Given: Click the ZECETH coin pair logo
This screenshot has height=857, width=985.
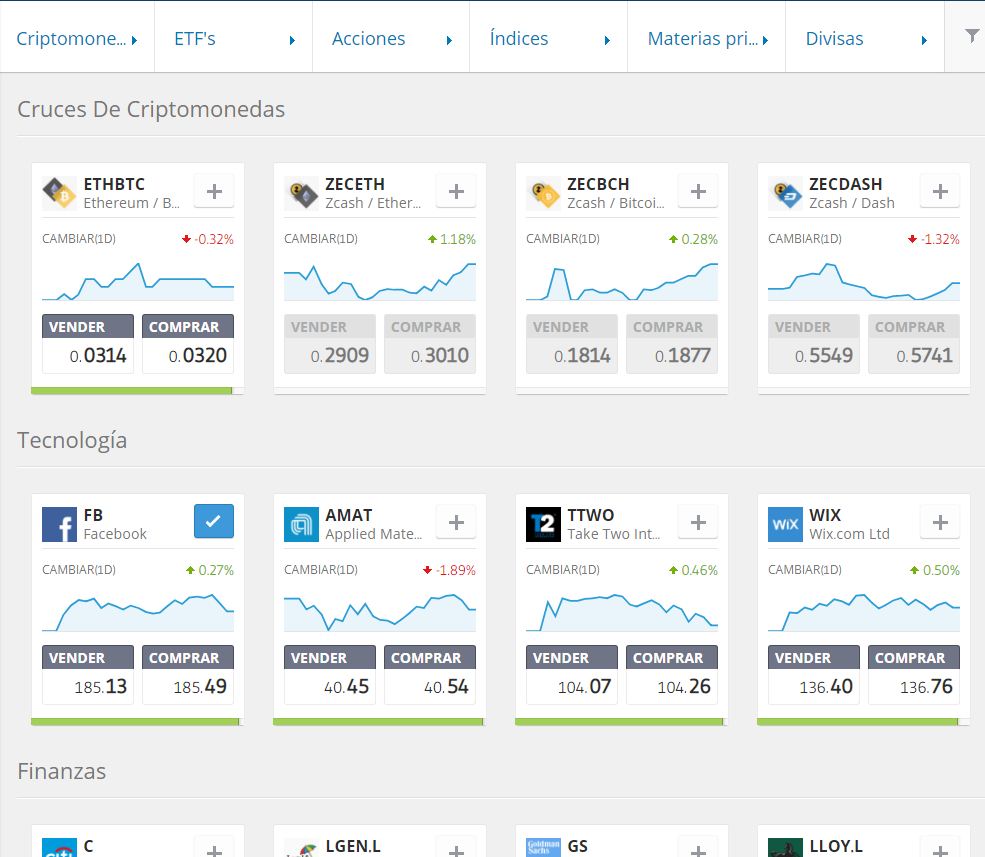Looking at the screenshot, I should tap(301, 193).
